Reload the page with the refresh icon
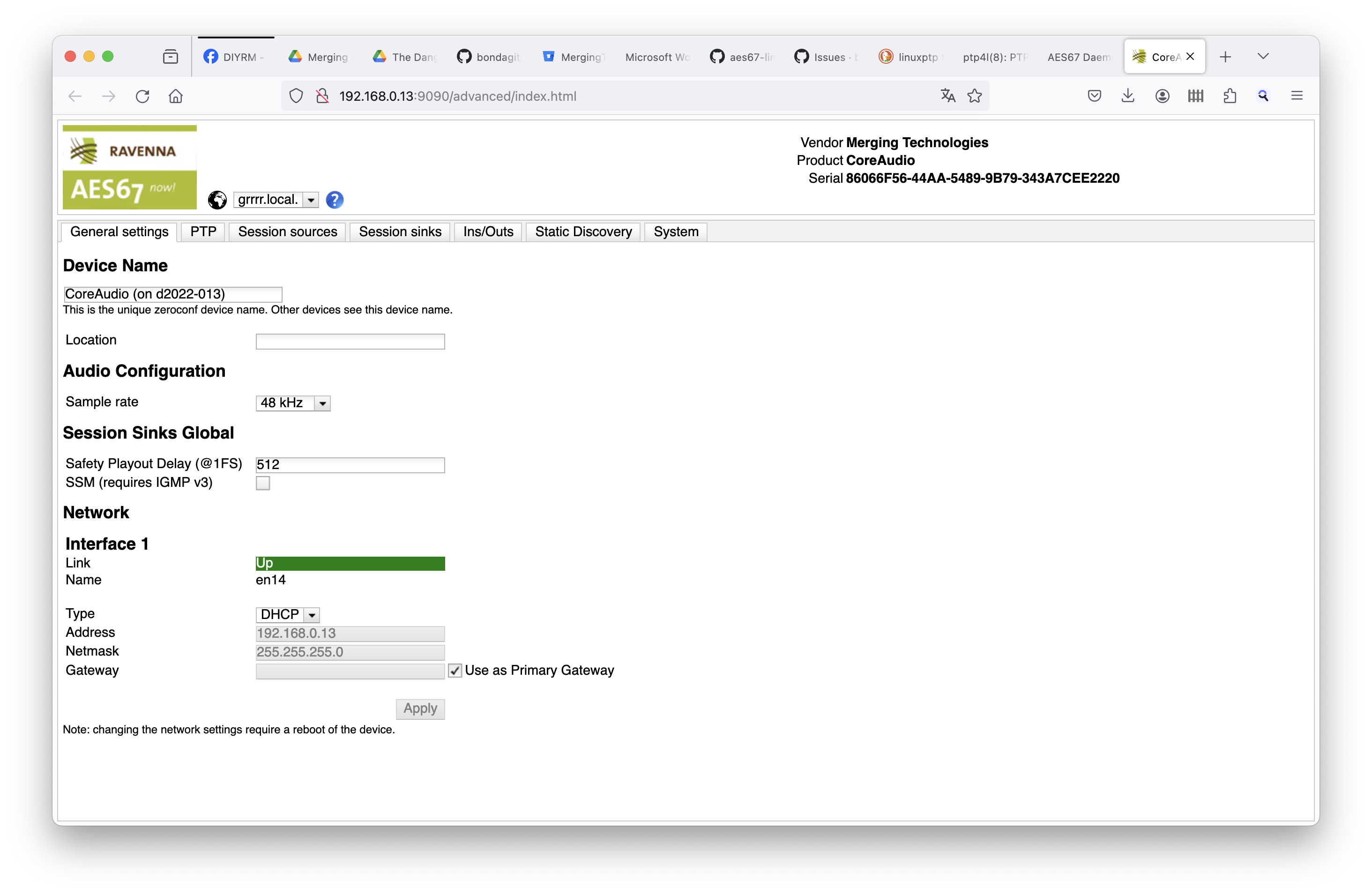Screen dimensions: 1372x895 tap(142, 96)
